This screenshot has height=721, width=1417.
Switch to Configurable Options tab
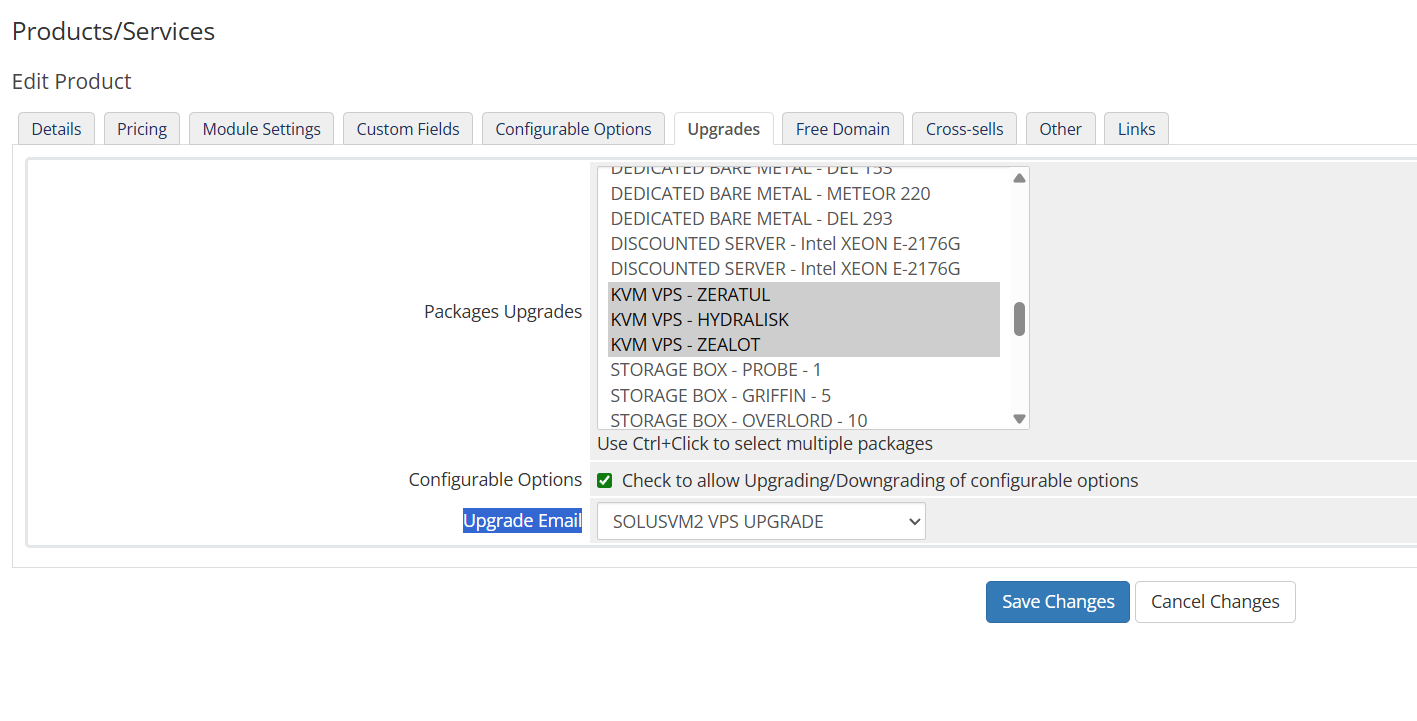pos(573,129)
